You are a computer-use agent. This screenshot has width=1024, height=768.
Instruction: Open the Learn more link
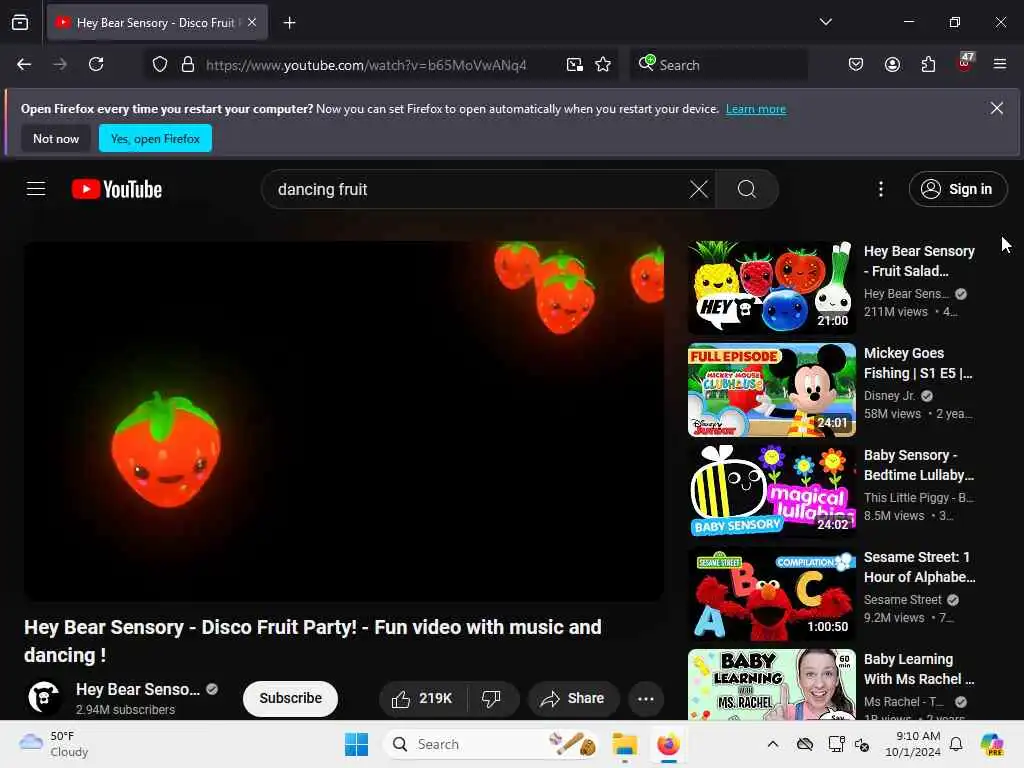click(x=756, y=109)
